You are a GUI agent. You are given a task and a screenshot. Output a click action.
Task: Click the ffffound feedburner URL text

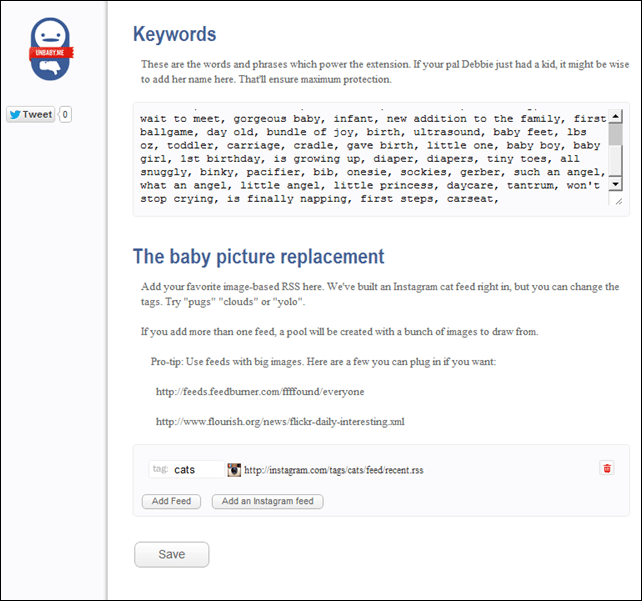click(x=260, y=392)
